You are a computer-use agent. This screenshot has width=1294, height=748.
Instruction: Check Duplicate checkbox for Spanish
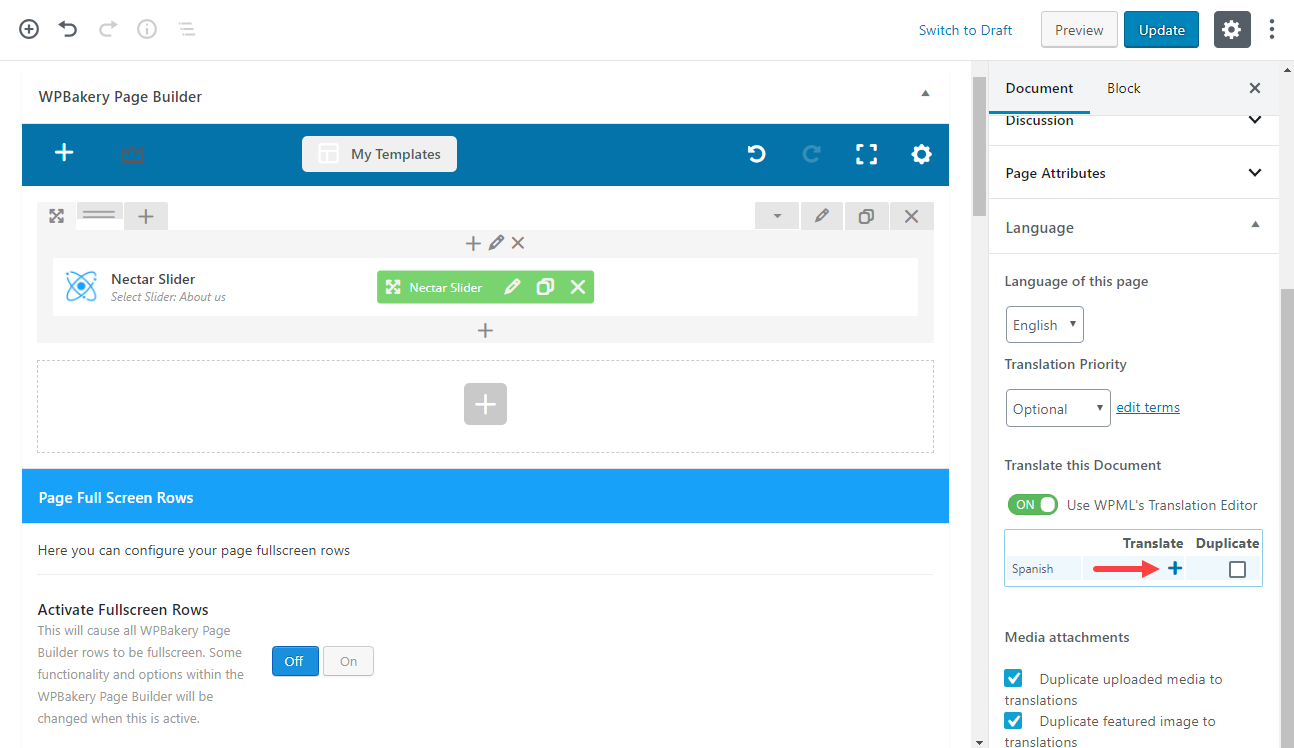[1237, 569]
